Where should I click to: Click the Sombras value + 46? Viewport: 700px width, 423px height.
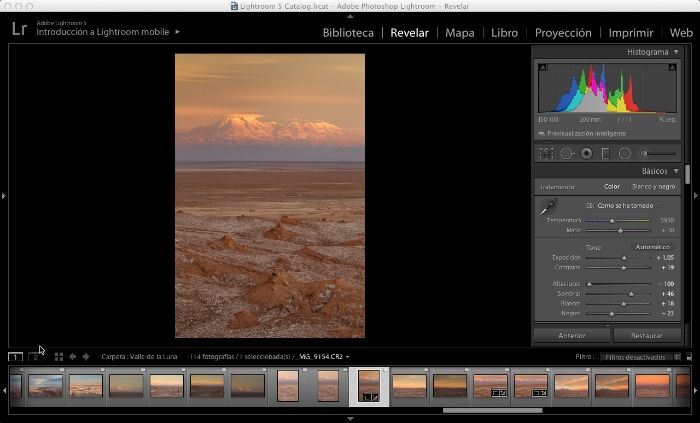point(668,294)
